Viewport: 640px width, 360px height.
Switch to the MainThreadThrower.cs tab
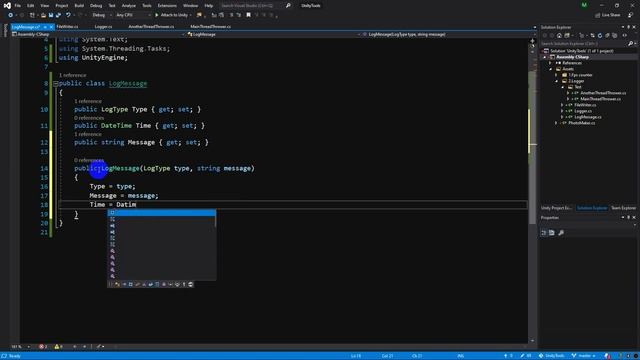[211, 27]
